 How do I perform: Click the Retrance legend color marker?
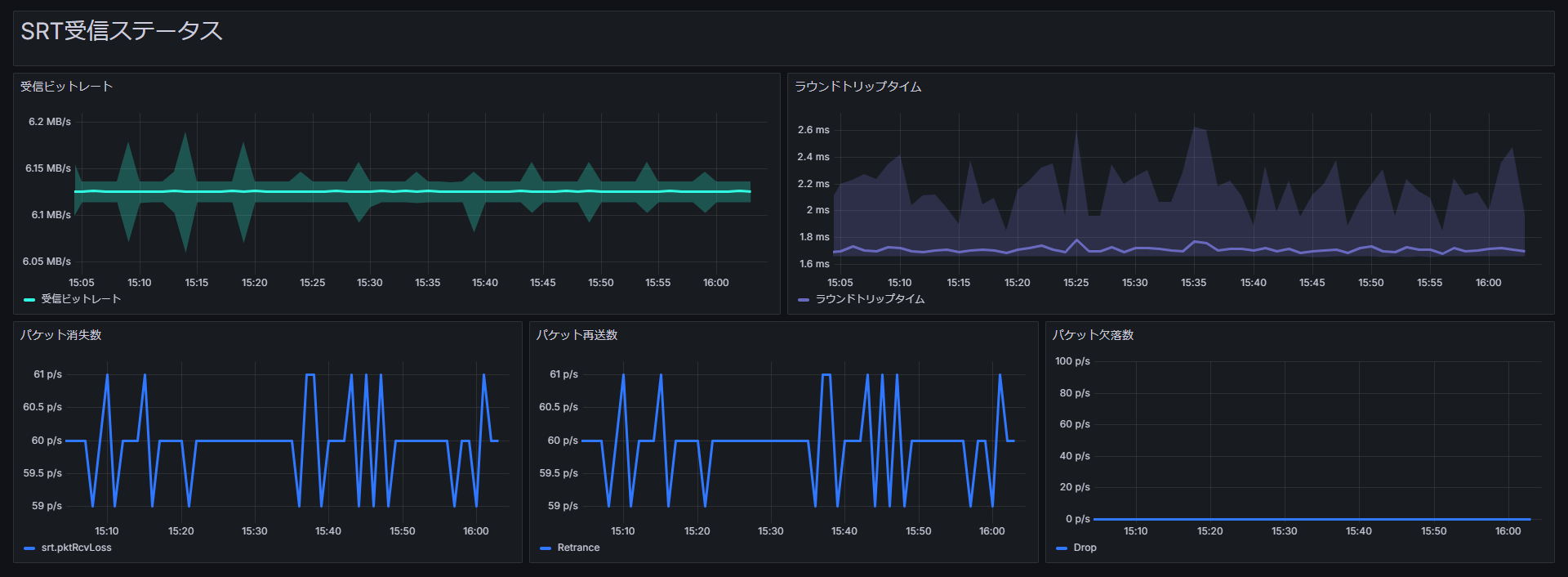(x=546, y=548)
